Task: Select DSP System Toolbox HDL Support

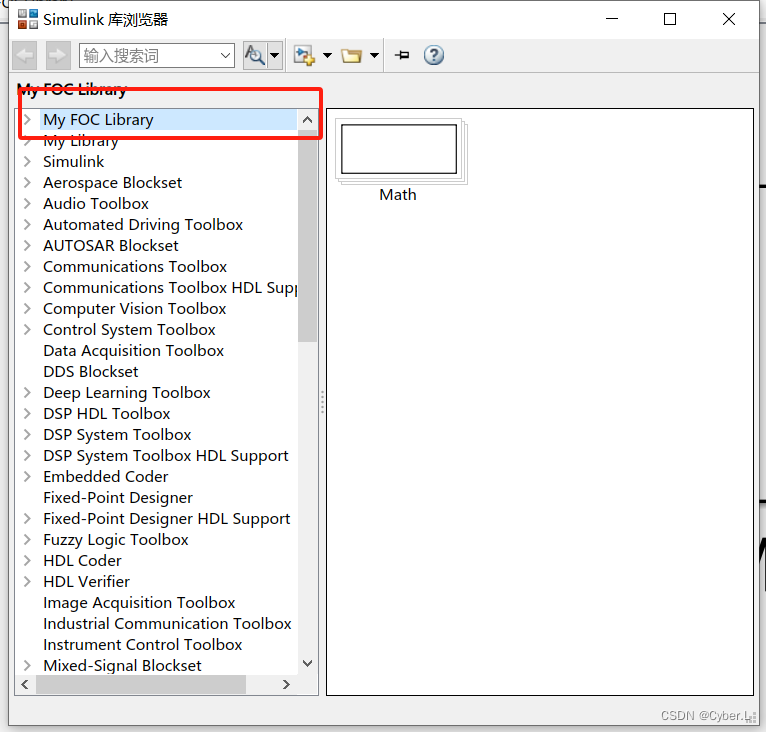Action: click(x=166, y=456)
